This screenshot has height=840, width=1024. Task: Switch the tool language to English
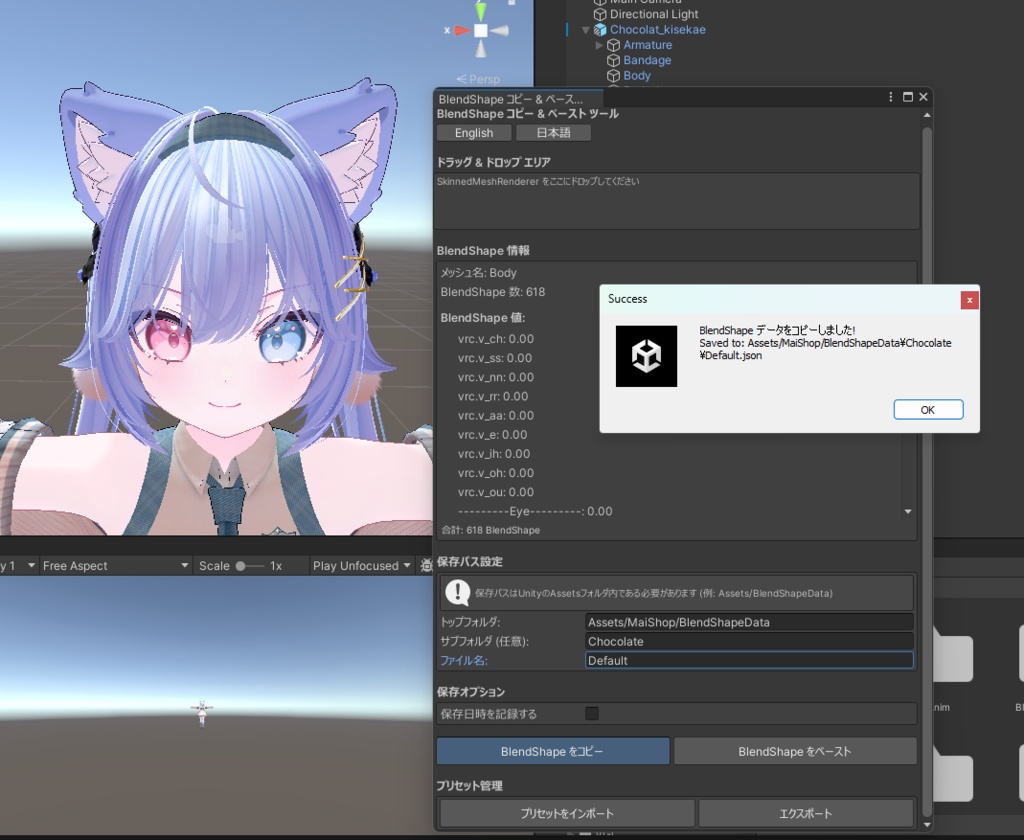coord(473,132)
